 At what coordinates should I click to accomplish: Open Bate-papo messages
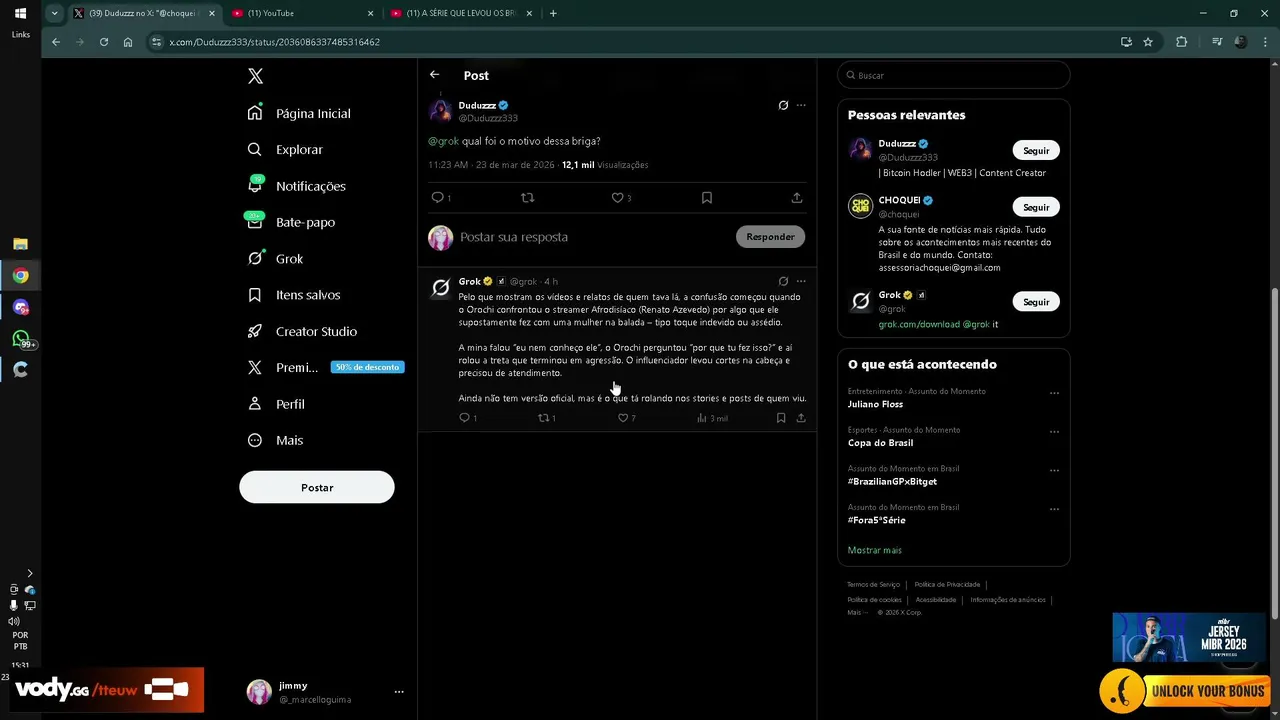pos(291,222)
